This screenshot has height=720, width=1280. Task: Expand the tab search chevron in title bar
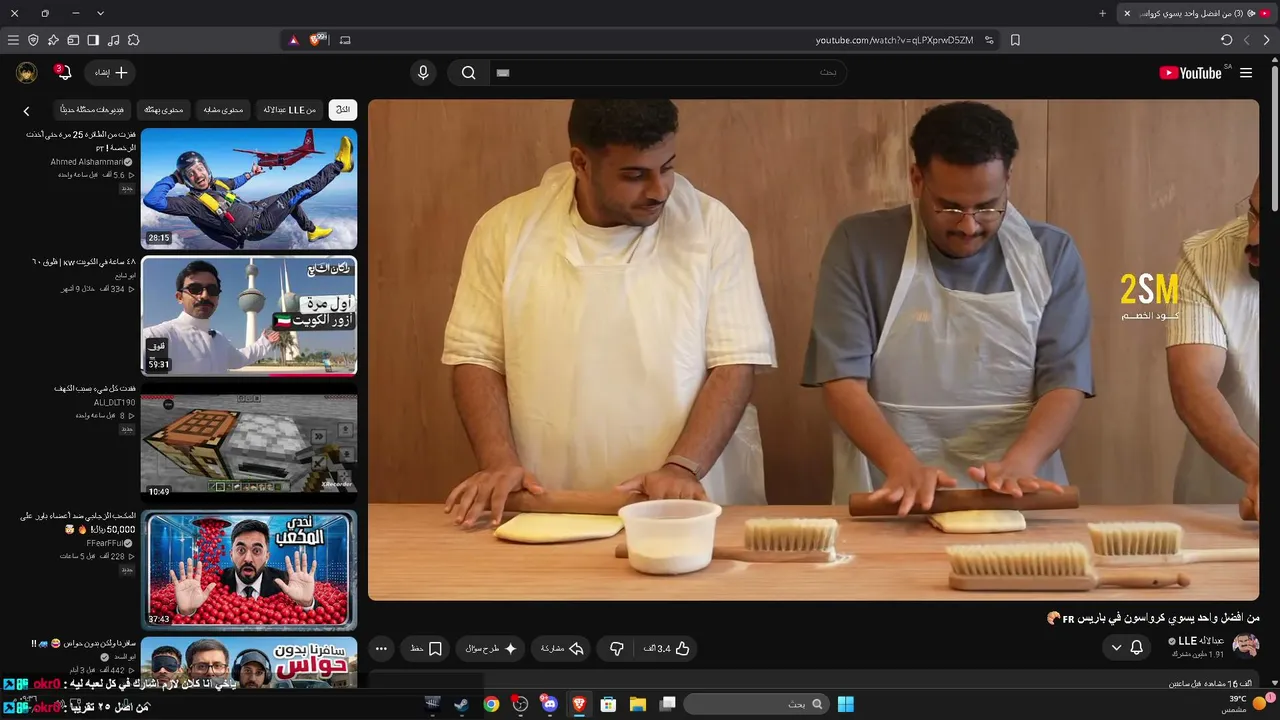[100, 13]
